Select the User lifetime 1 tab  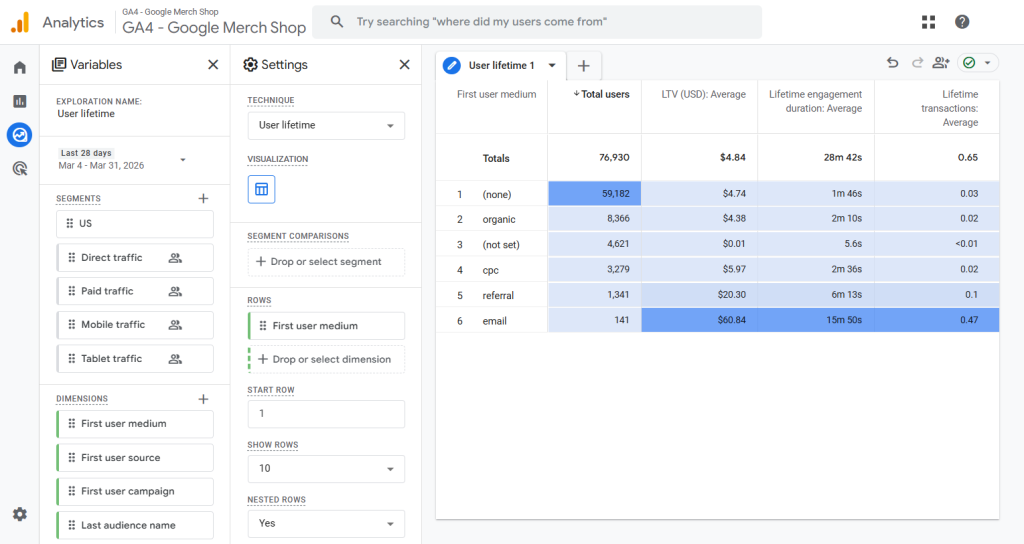point(501,66)
